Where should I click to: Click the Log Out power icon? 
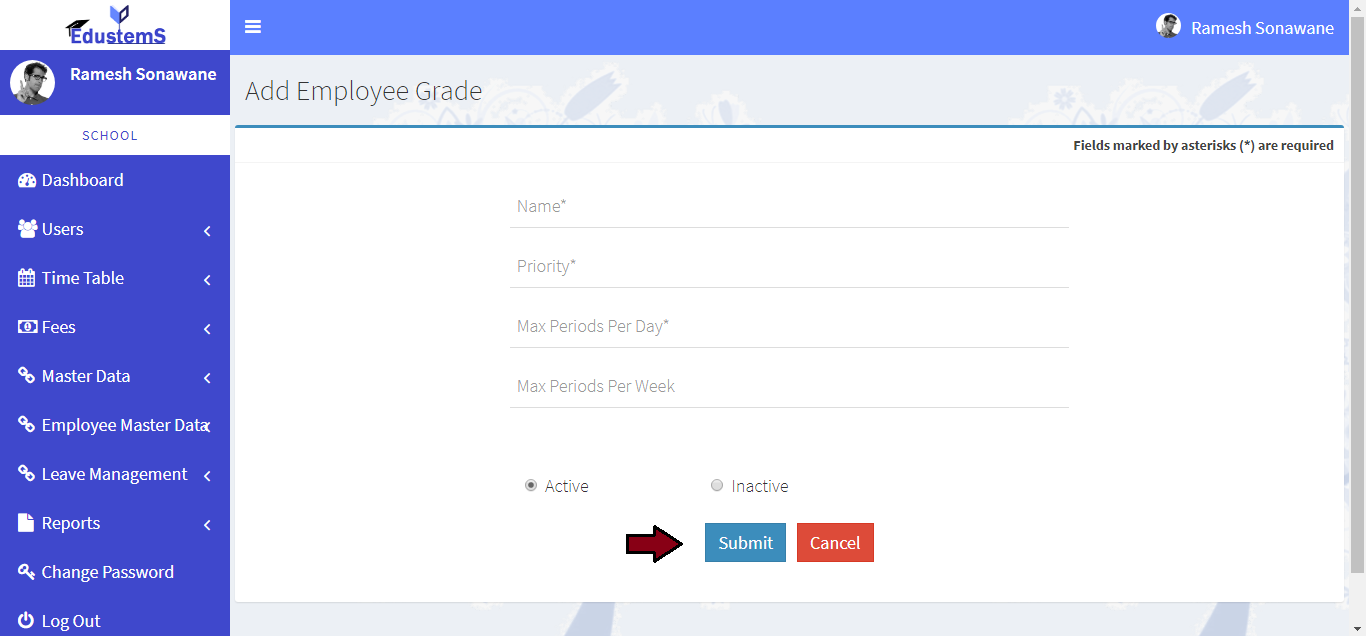coord(27,621)
